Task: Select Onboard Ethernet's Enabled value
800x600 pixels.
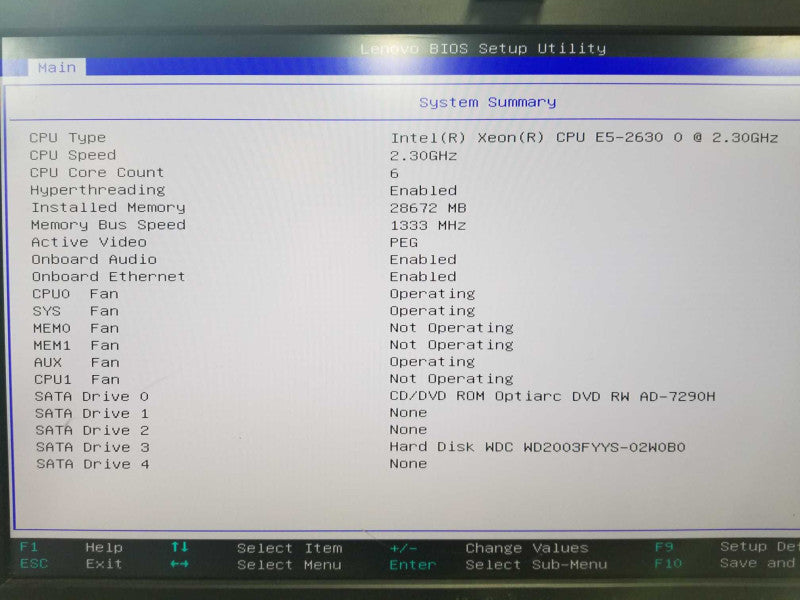Action: (x=423, y=277)
